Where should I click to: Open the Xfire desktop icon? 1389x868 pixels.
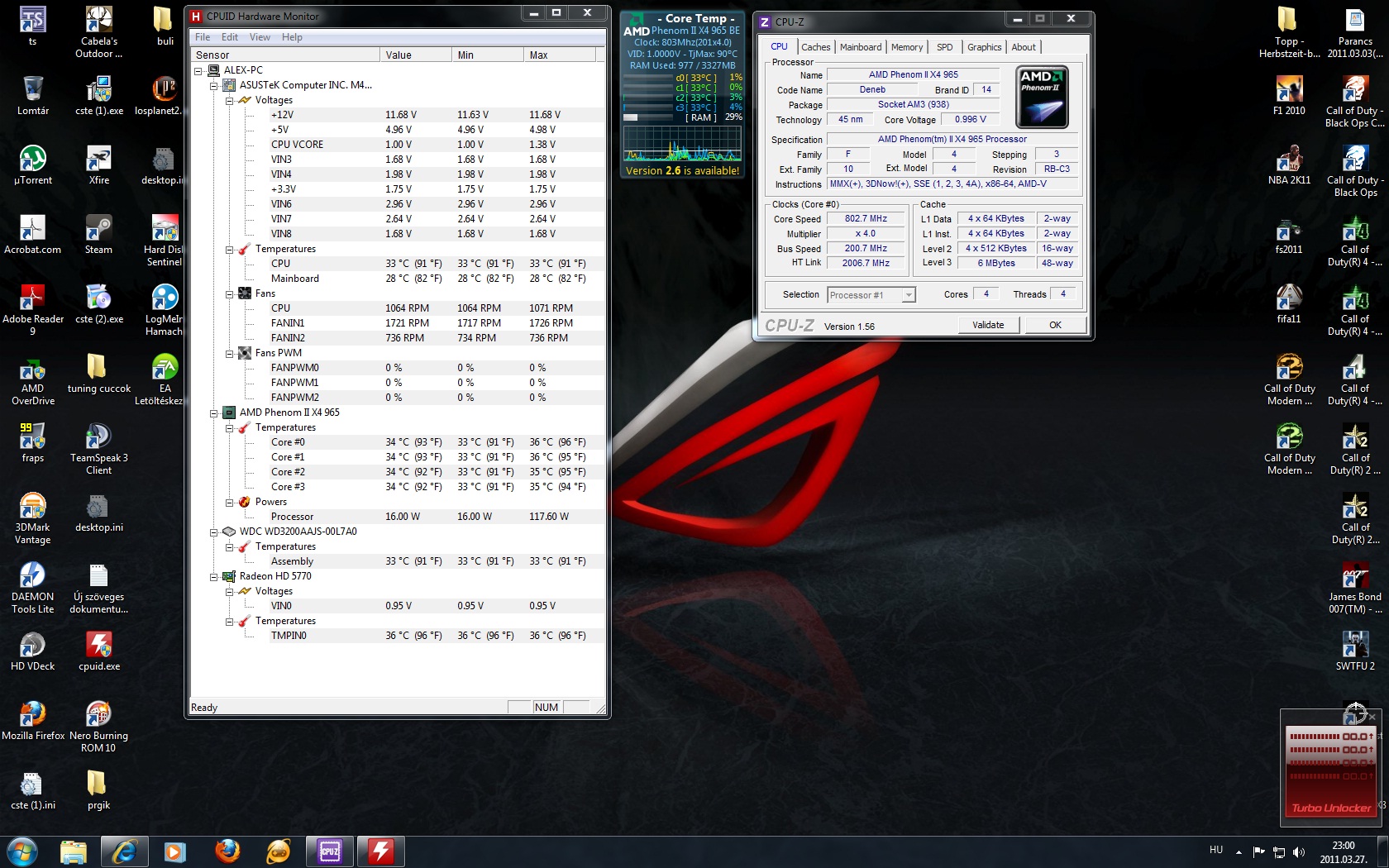[x=98, y=165]
